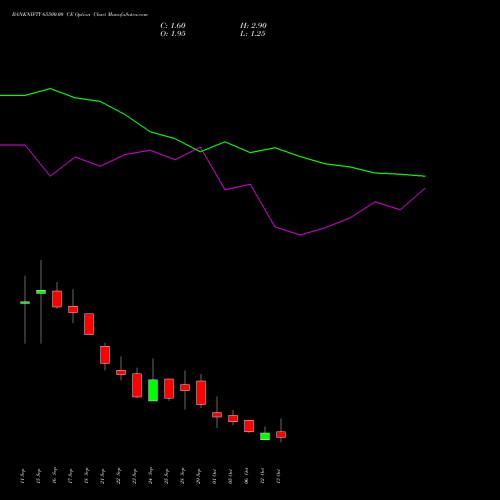500x500 pixels.
Task: Click the BANKNIFTY chart title text
Action: [x=80, y=15]
